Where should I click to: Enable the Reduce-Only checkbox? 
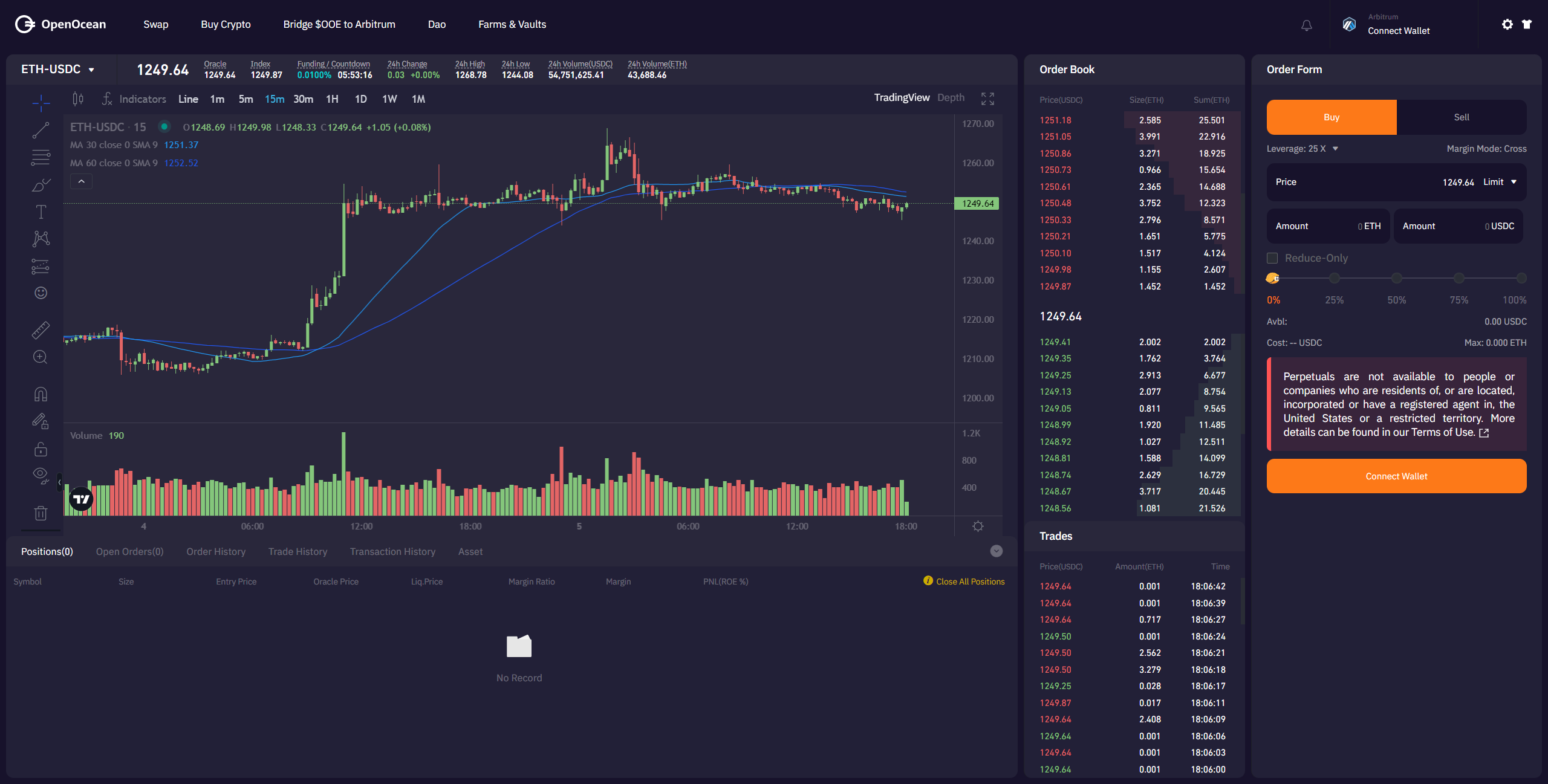click(1272, 258)
